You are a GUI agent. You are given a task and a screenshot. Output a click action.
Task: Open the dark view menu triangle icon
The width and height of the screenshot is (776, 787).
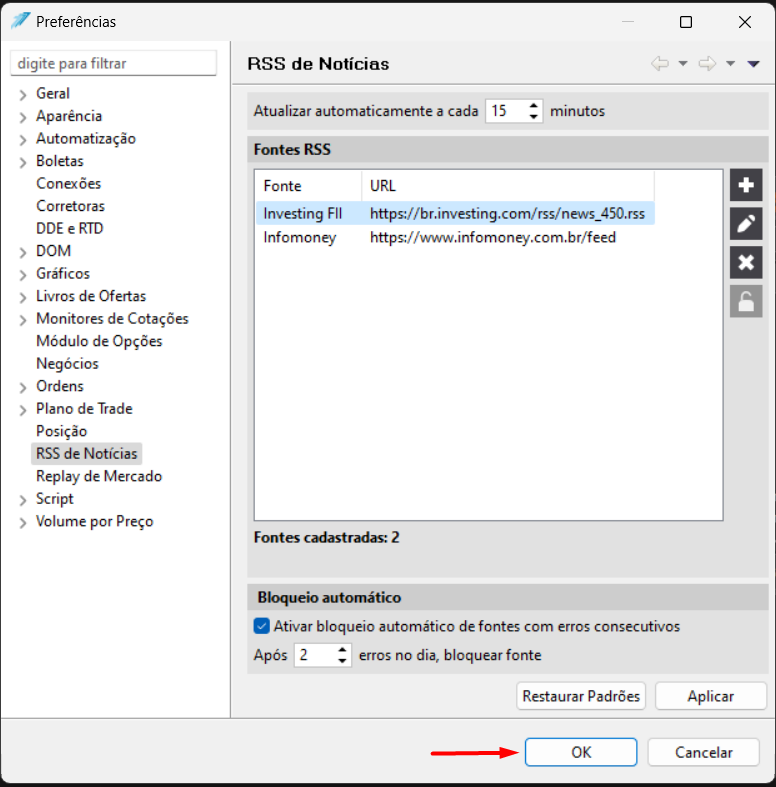click(x=753, y=64)
